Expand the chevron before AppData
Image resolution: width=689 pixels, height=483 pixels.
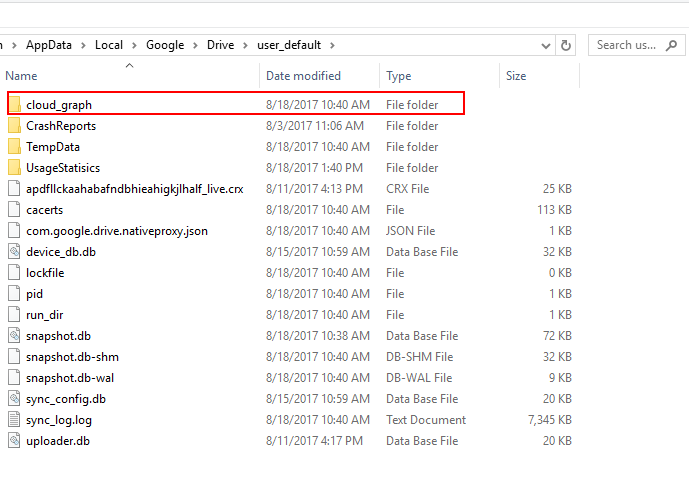15,45
